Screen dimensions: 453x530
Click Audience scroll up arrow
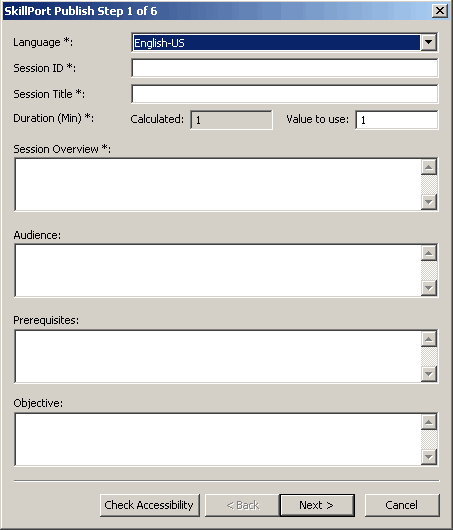point(429,253)
